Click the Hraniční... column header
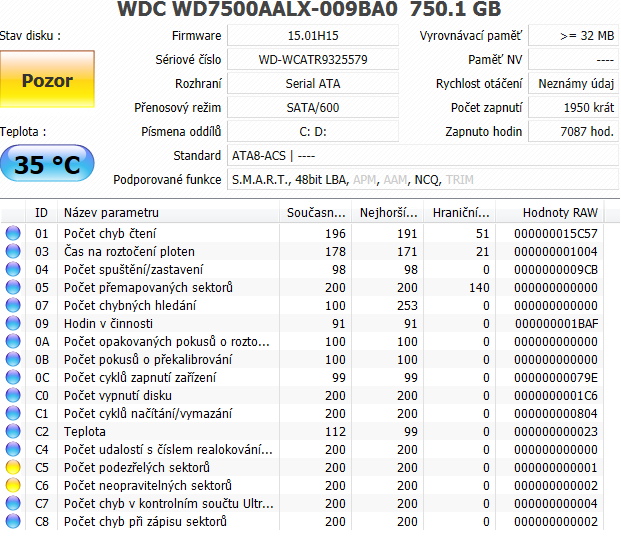 [x=460, y=213]
